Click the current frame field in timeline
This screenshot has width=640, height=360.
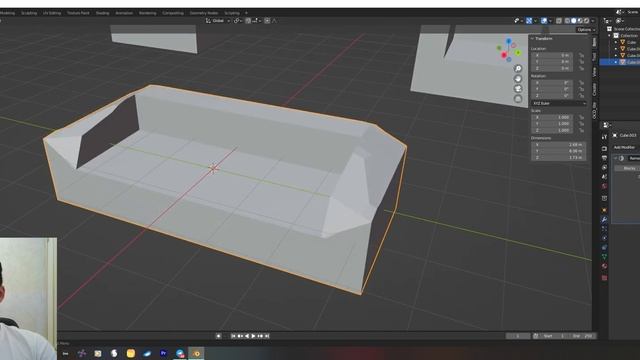(x=518, y=336)
